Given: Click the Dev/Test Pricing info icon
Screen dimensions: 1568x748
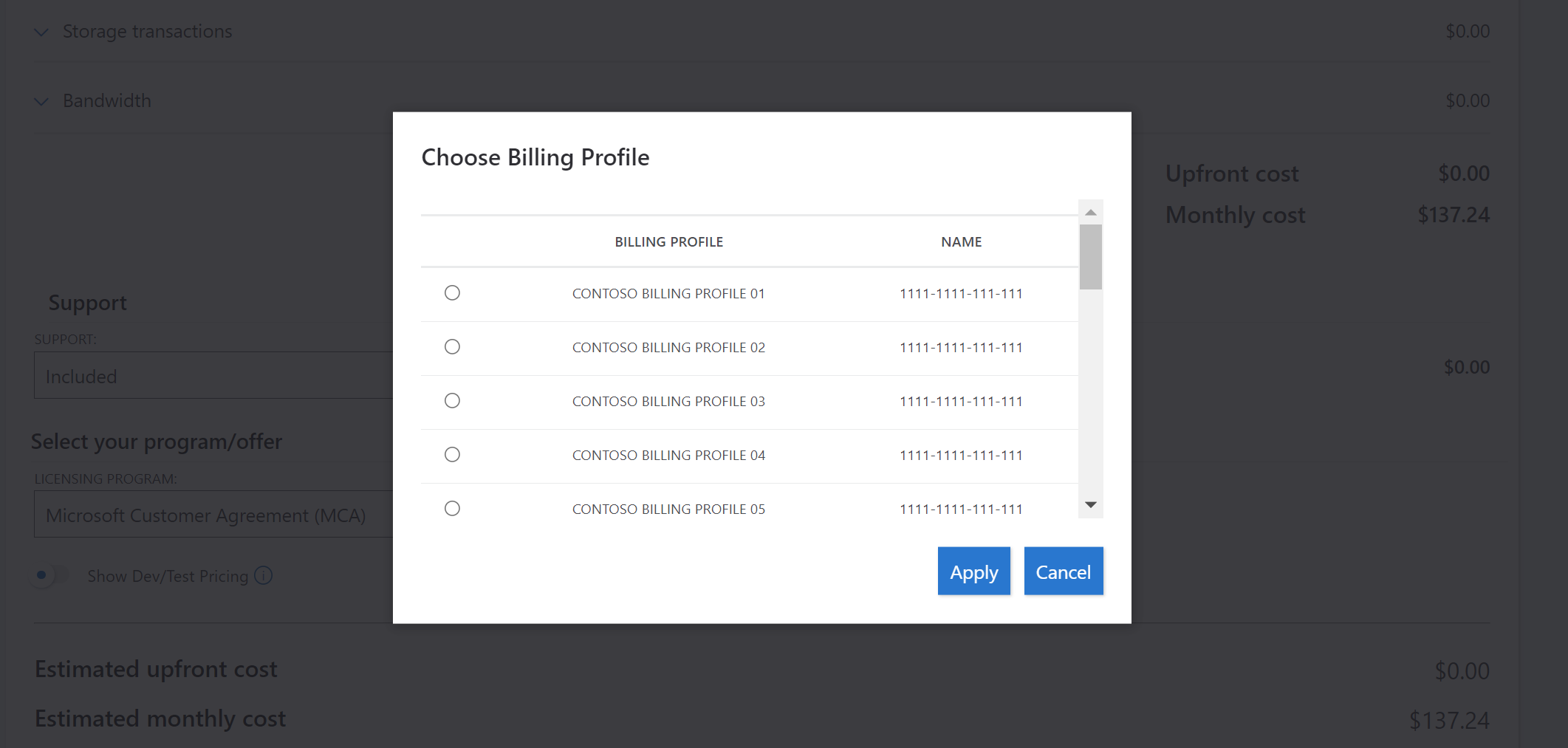Looking at the screenshot, I should (x=264, y=575).
